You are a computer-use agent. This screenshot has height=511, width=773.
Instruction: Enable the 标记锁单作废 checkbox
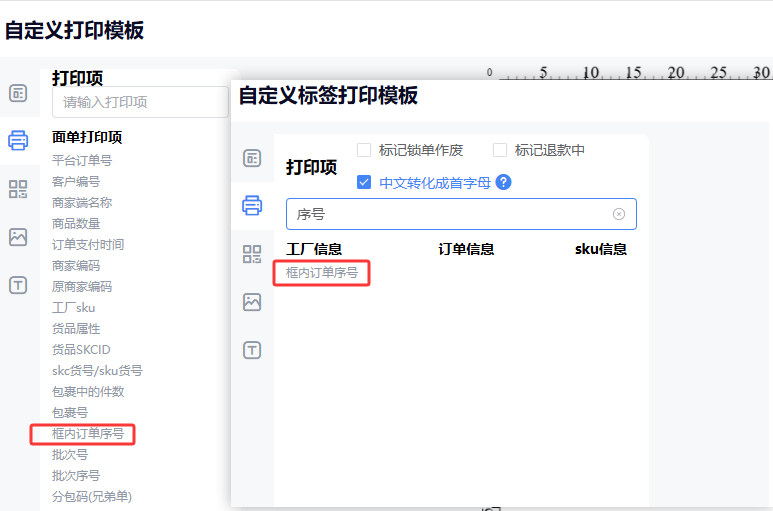364,150
